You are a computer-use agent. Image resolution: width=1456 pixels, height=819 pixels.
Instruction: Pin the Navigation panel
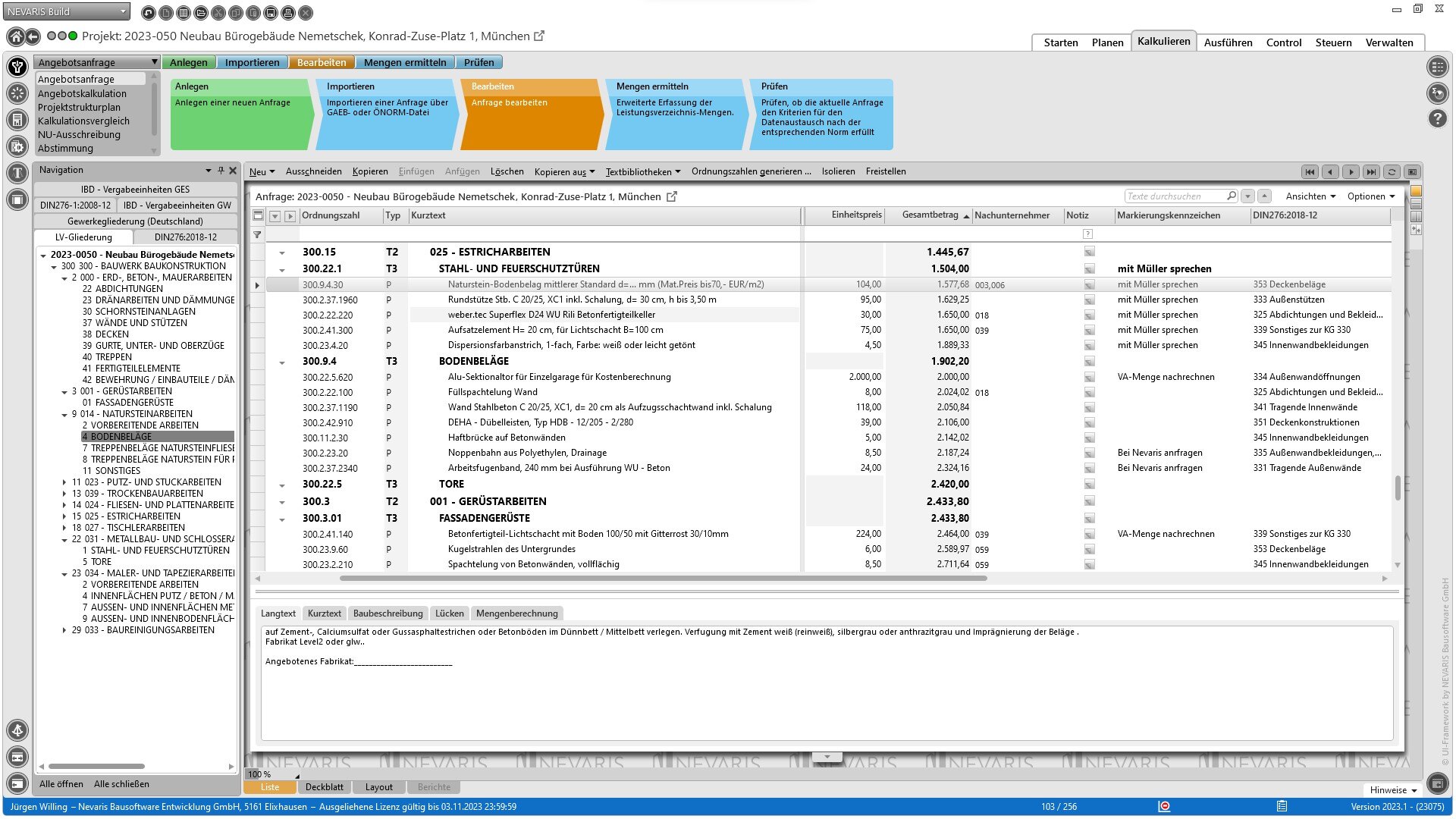pyautogui.click(x=221, y=171)
